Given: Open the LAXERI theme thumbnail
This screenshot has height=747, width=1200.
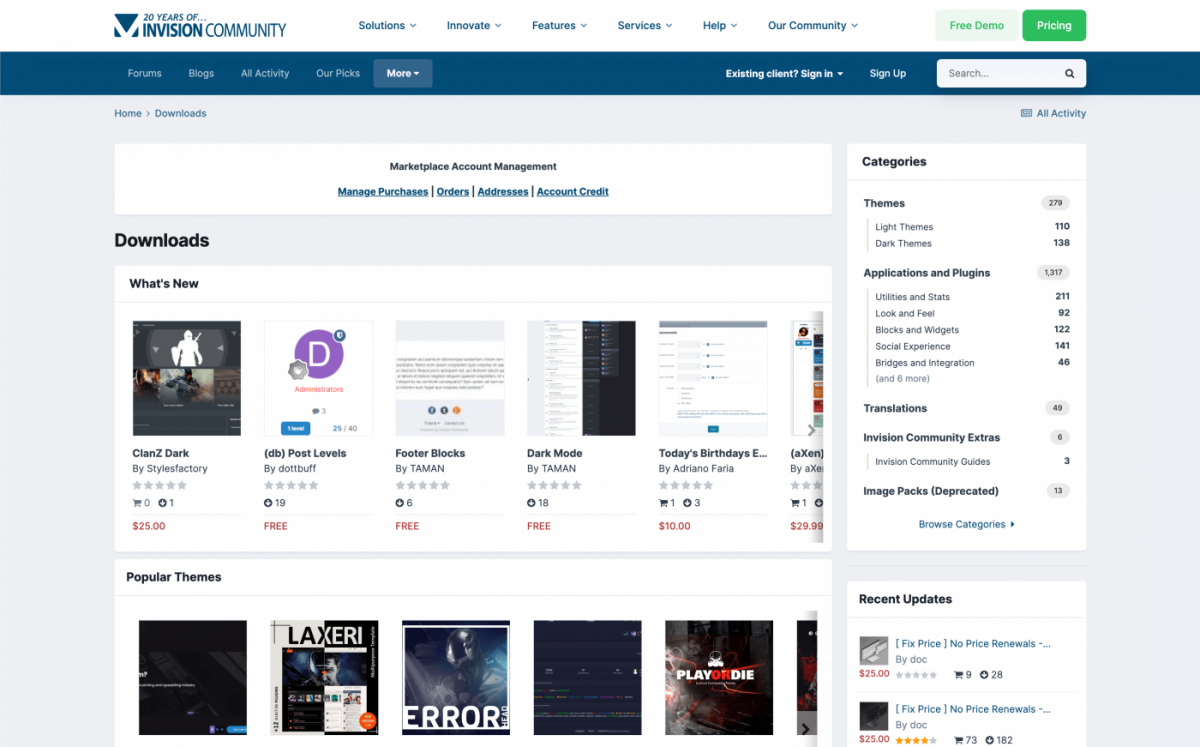Looking at the screenshot, I should pos(324,677).
